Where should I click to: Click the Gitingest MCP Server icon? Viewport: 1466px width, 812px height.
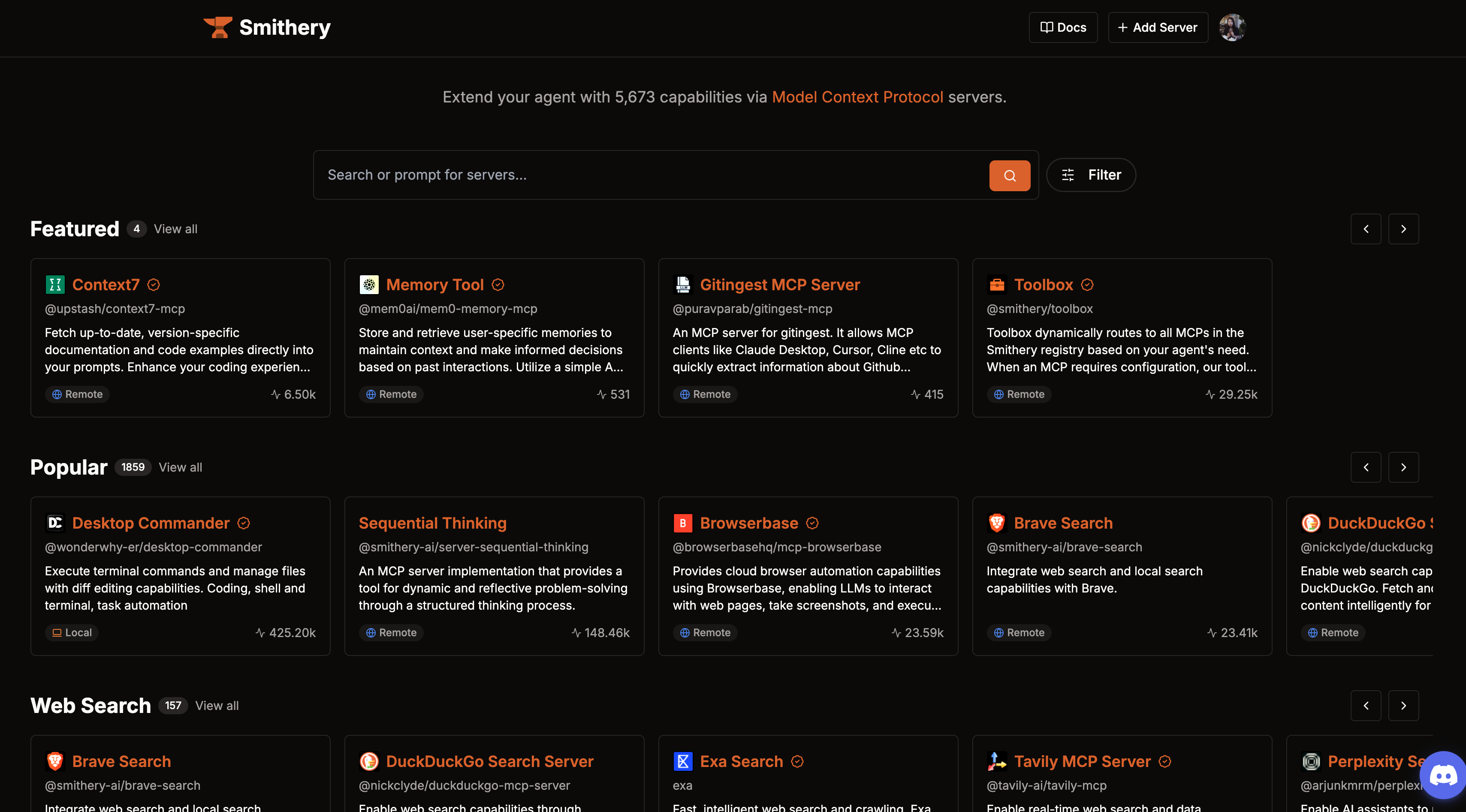(683, 285)
